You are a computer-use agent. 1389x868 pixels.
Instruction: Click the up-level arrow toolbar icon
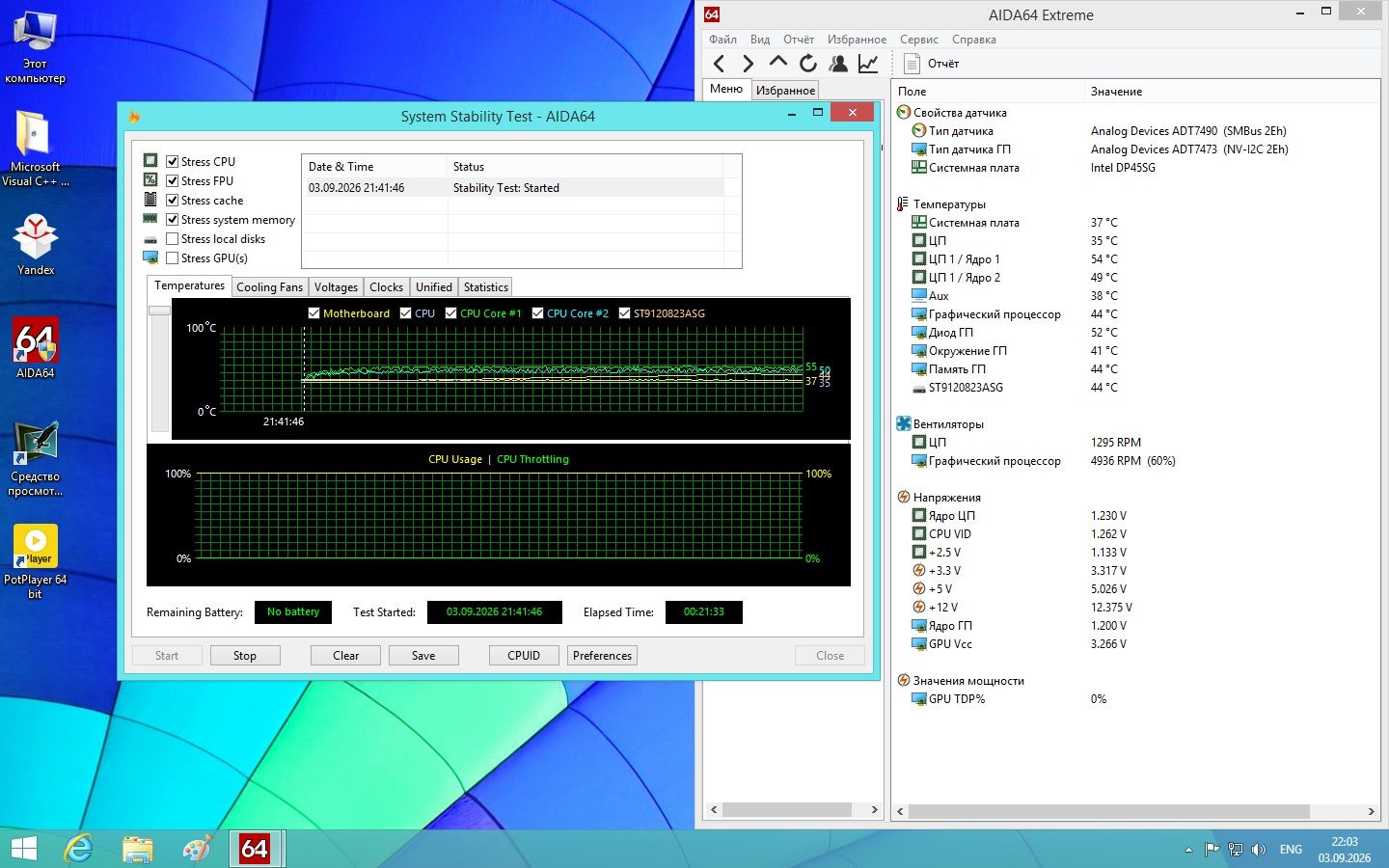pos(778,63)
